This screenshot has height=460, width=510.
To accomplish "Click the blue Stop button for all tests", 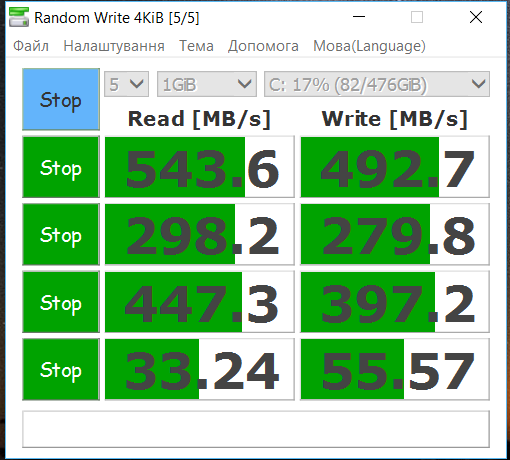I will click(x=61, y=99).
